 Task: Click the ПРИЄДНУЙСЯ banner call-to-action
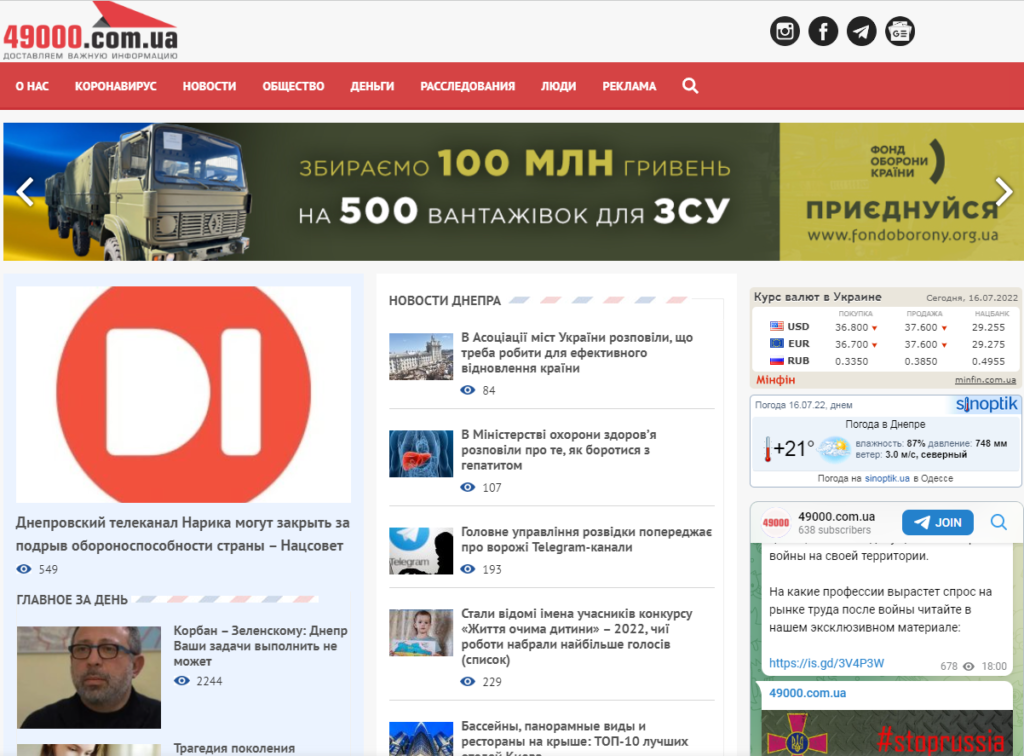pyautogui.click(x=902, y=210)
